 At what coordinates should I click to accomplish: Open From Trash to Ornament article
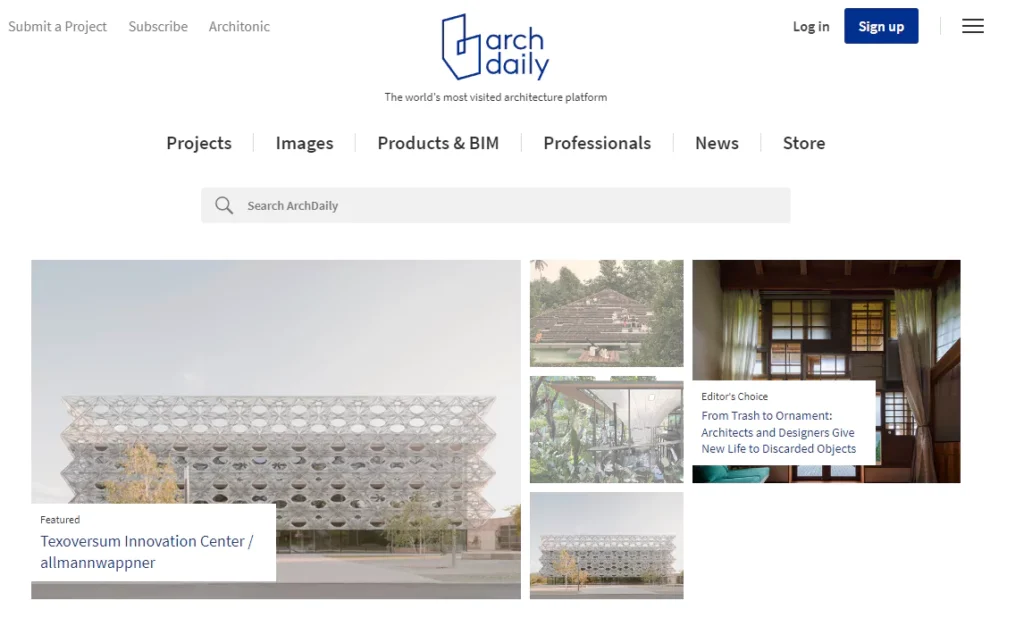pos(778,432)
